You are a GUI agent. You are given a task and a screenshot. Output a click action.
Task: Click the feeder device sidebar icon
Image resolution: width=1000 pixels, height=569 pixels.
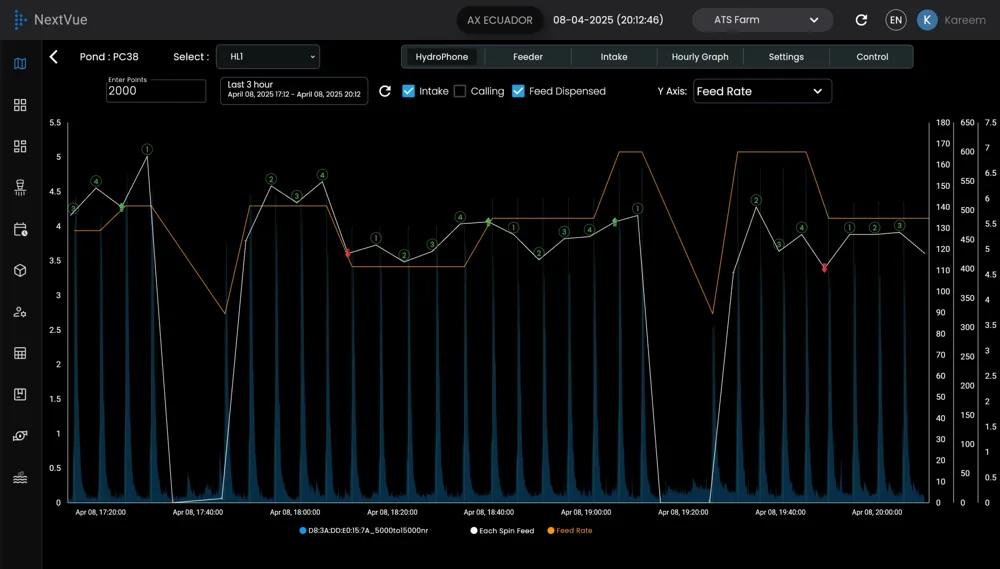coord(20,188)
